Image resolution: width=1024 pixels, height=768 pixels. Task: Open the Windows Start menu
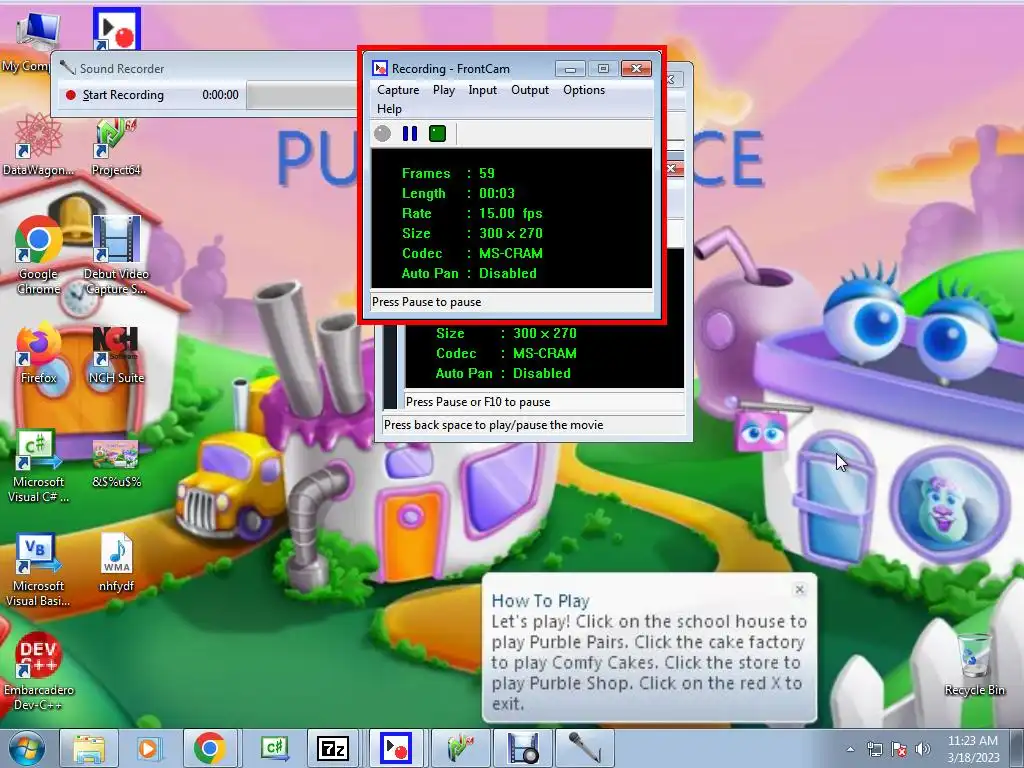[x=26, y=748]
